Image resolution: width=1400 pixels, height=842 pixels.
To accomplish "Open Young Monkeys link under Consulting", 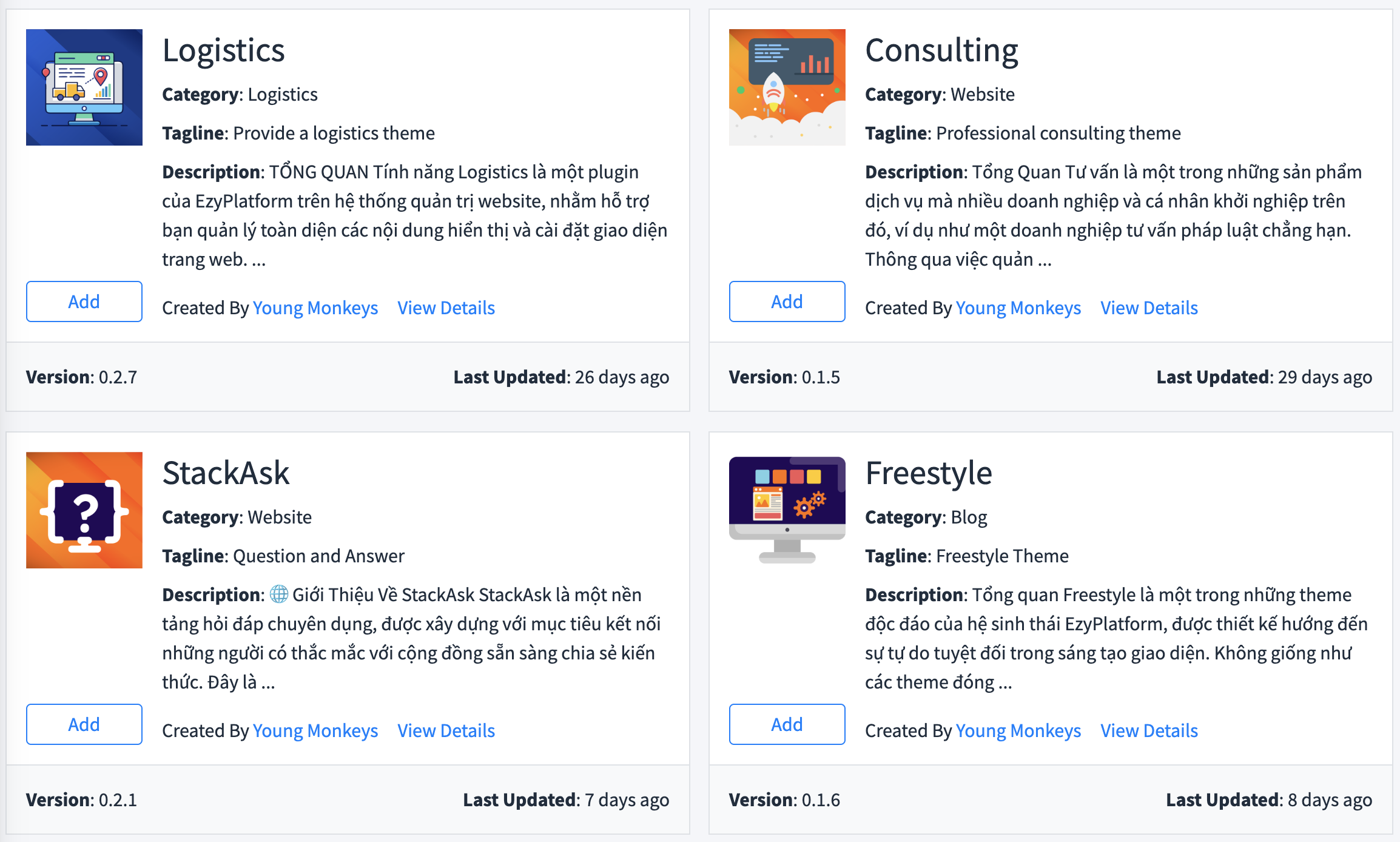I will pyautogui.click(x=1018, y=308).
